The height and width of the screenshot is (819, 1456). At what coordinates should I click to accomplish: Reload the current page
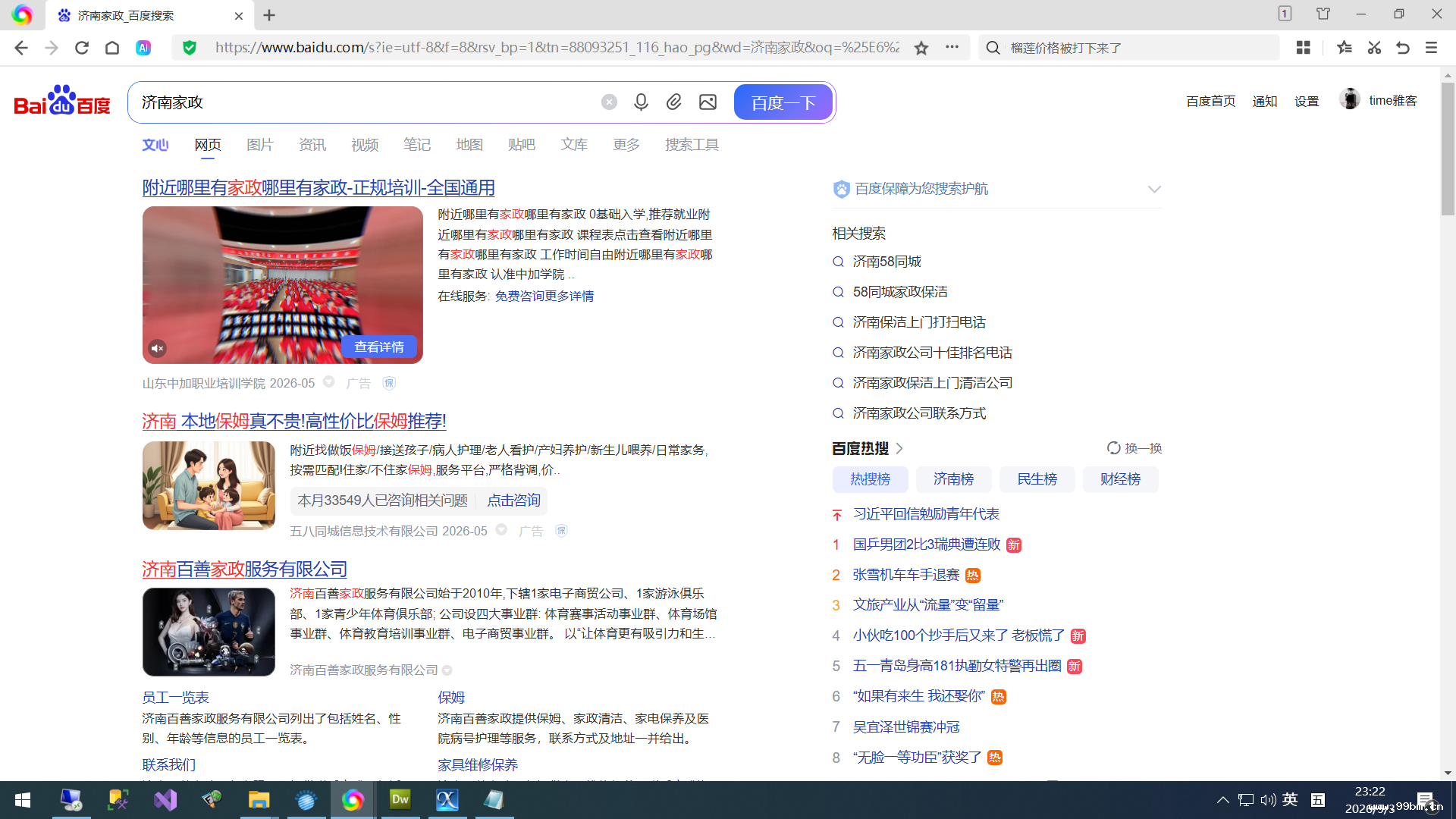click(x=82, y=48)
